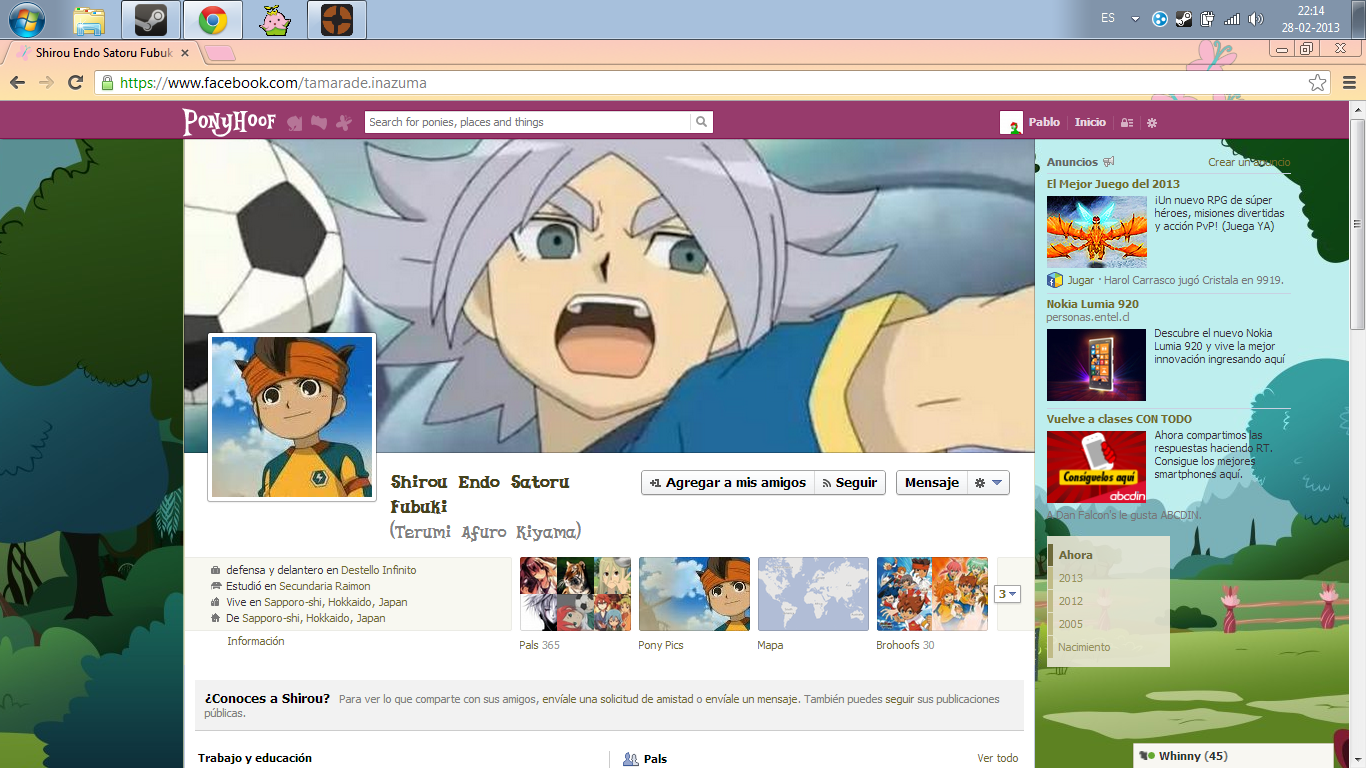The image size is (1366, 768).
Task: Go back using the browser back arrow
Action: point(17,83)
